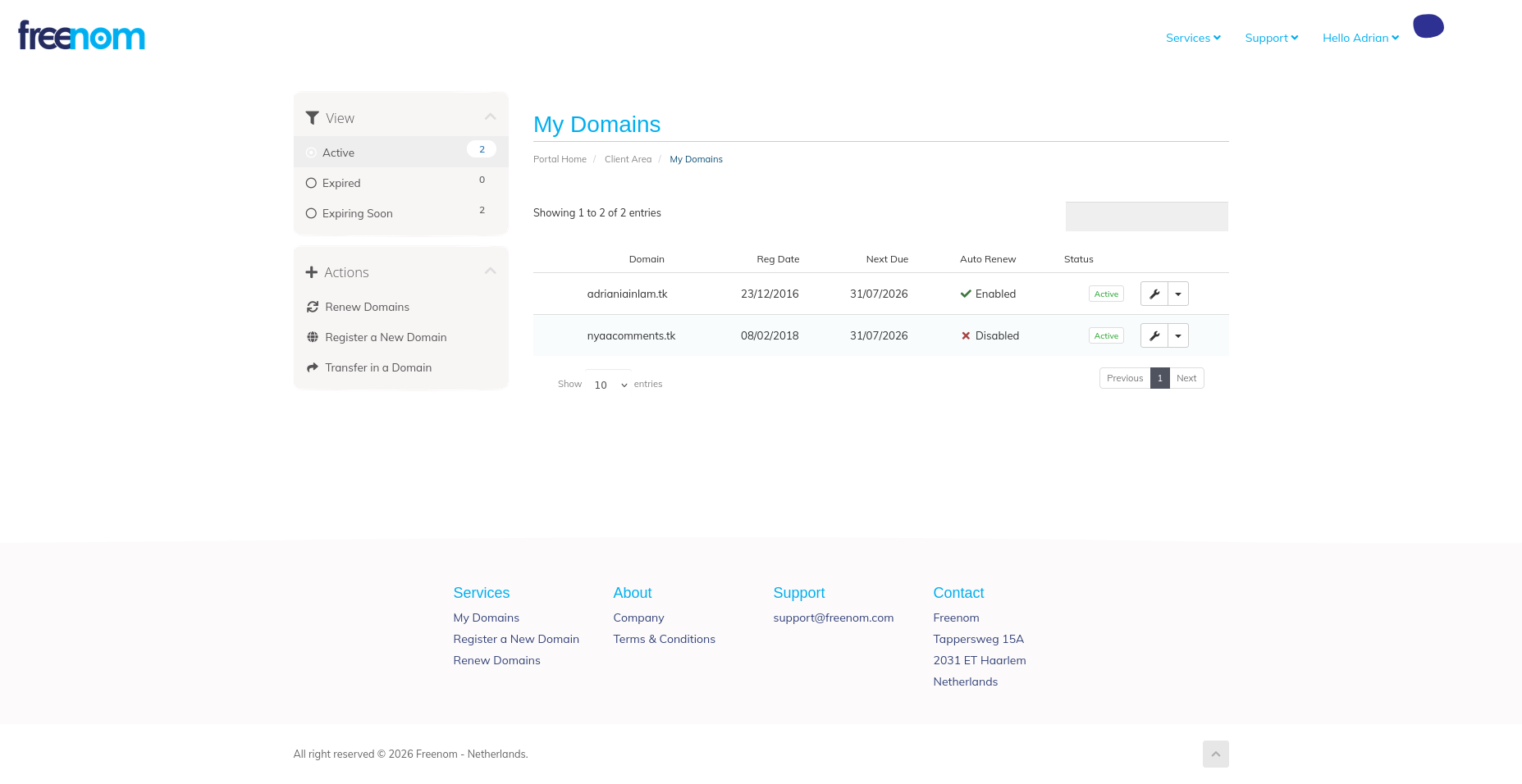
Task: Click the Freenom logo
Action: (x=81, y=35)
